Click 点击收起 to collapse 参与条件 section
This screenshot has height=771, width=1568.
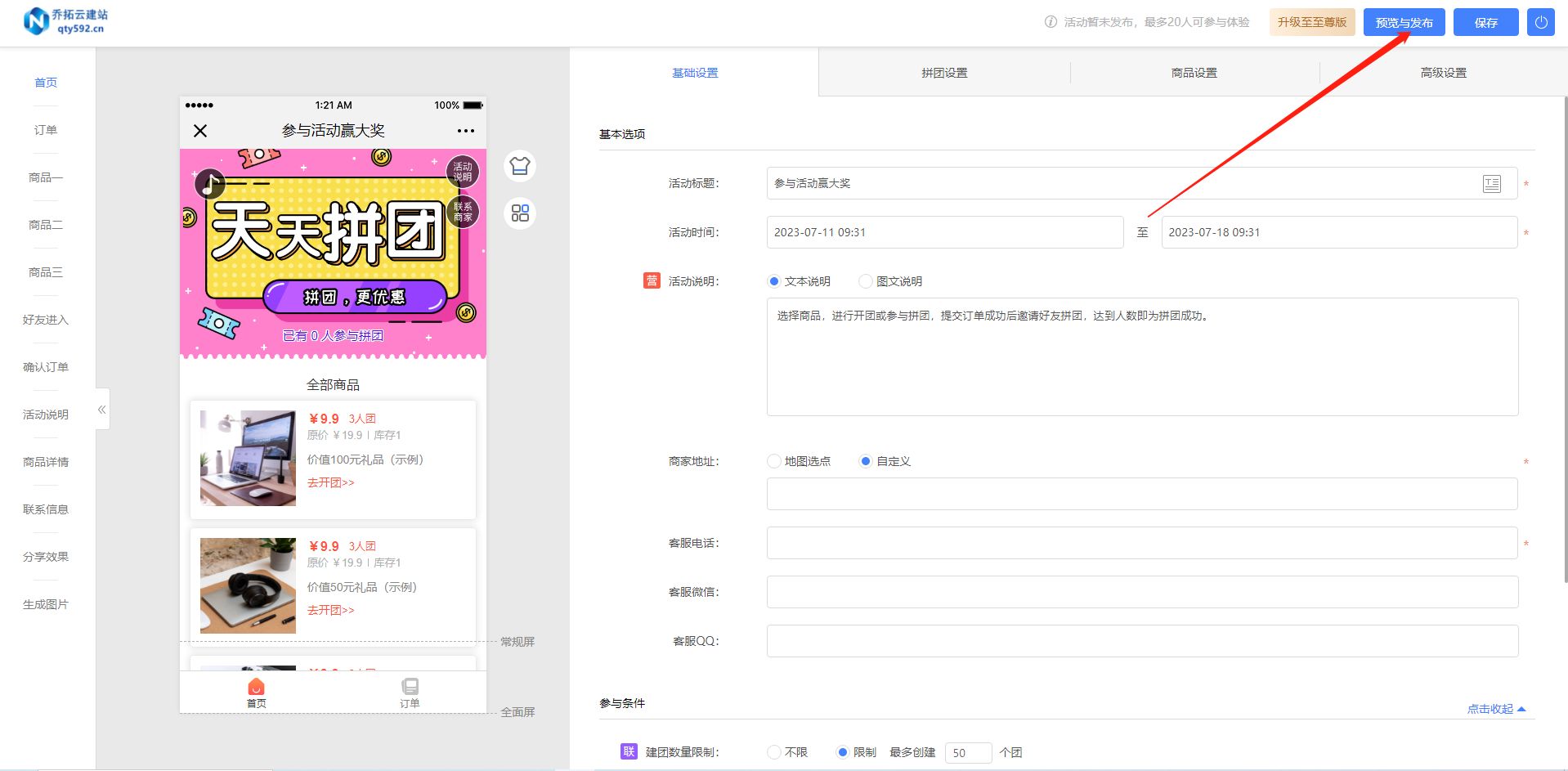pyautogui.click(x=1496, y=709)
